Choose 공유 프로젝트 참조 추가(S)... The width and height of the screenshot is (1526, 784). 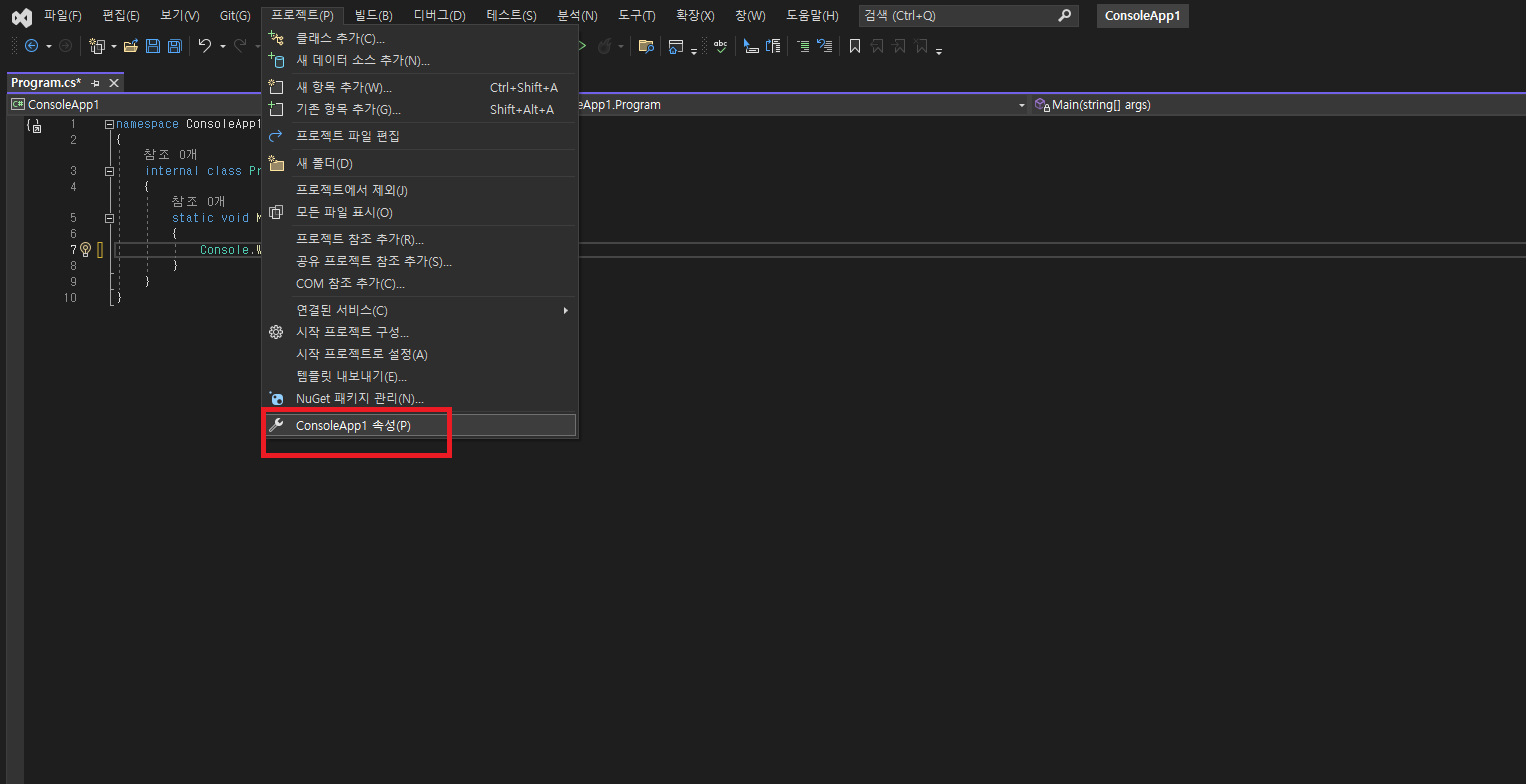420,261
